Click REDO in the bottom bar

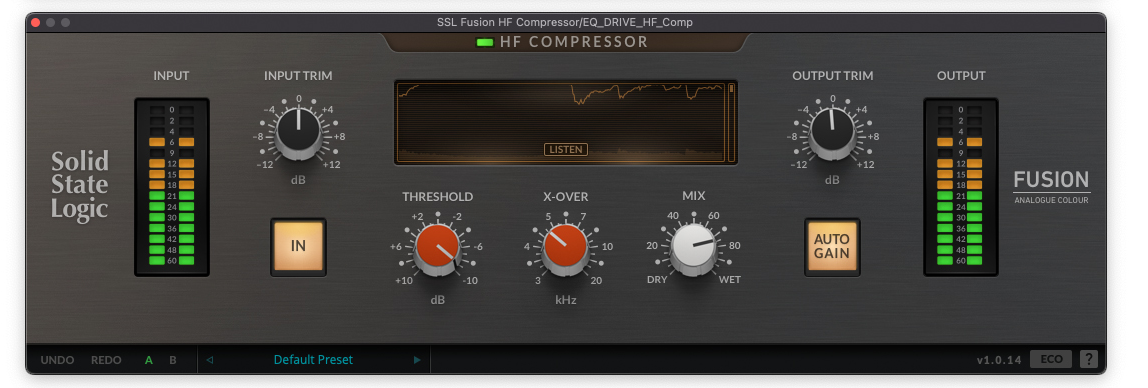[106, 360]
